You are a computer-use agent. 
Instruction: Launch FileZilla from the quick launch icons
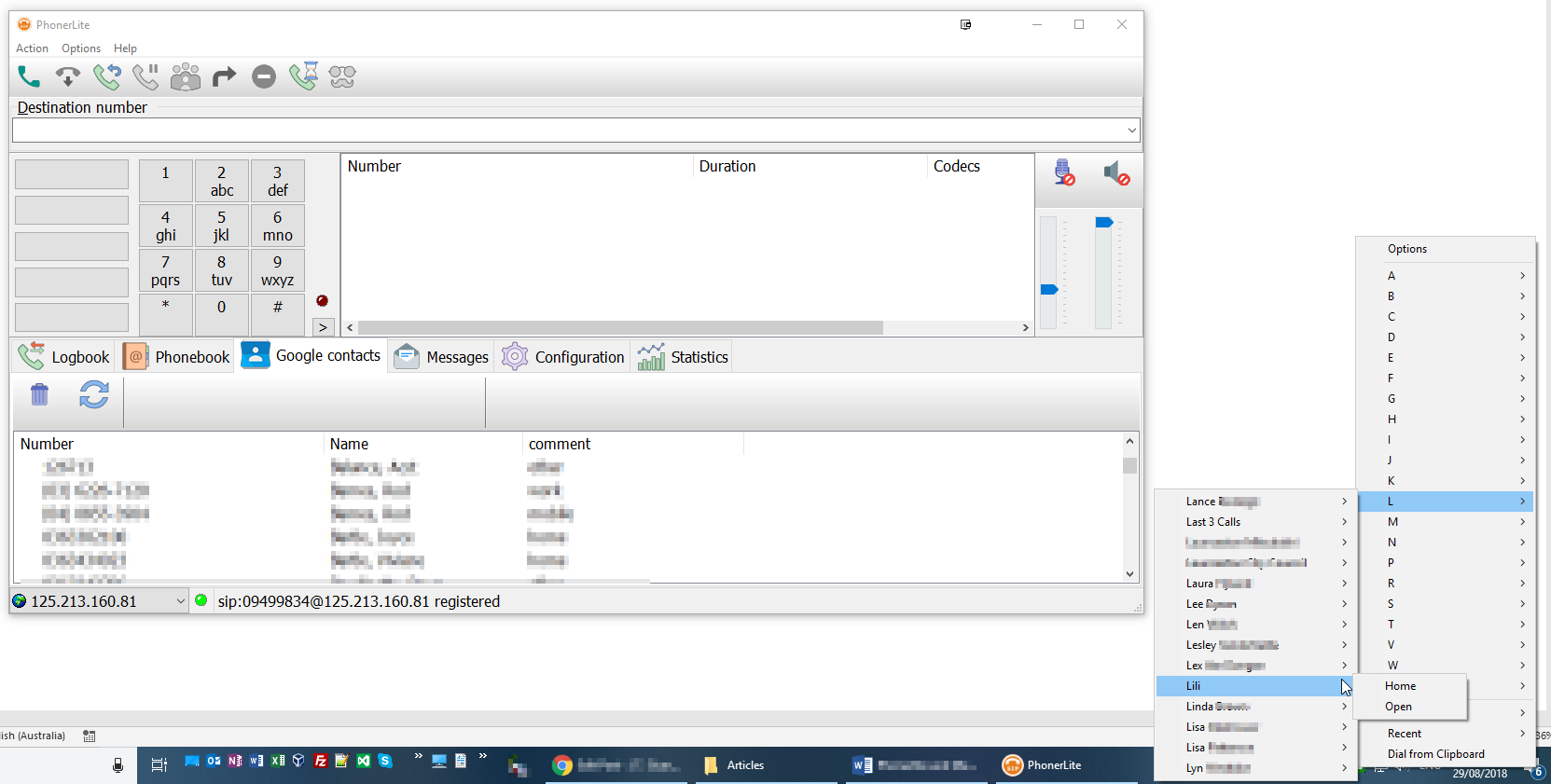pyautogui.click(x=320, y=761)
